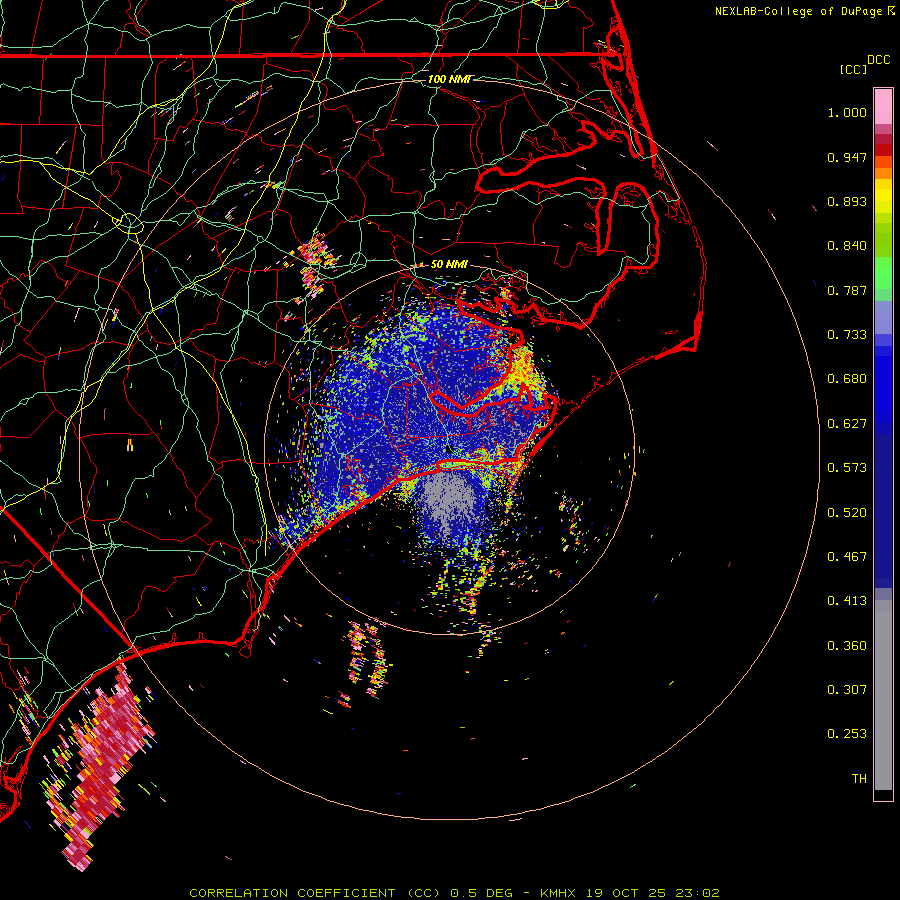The image size is (900, 900).
Task: Click the 0.253 value on the scale
Action: (x=847, y=734)
